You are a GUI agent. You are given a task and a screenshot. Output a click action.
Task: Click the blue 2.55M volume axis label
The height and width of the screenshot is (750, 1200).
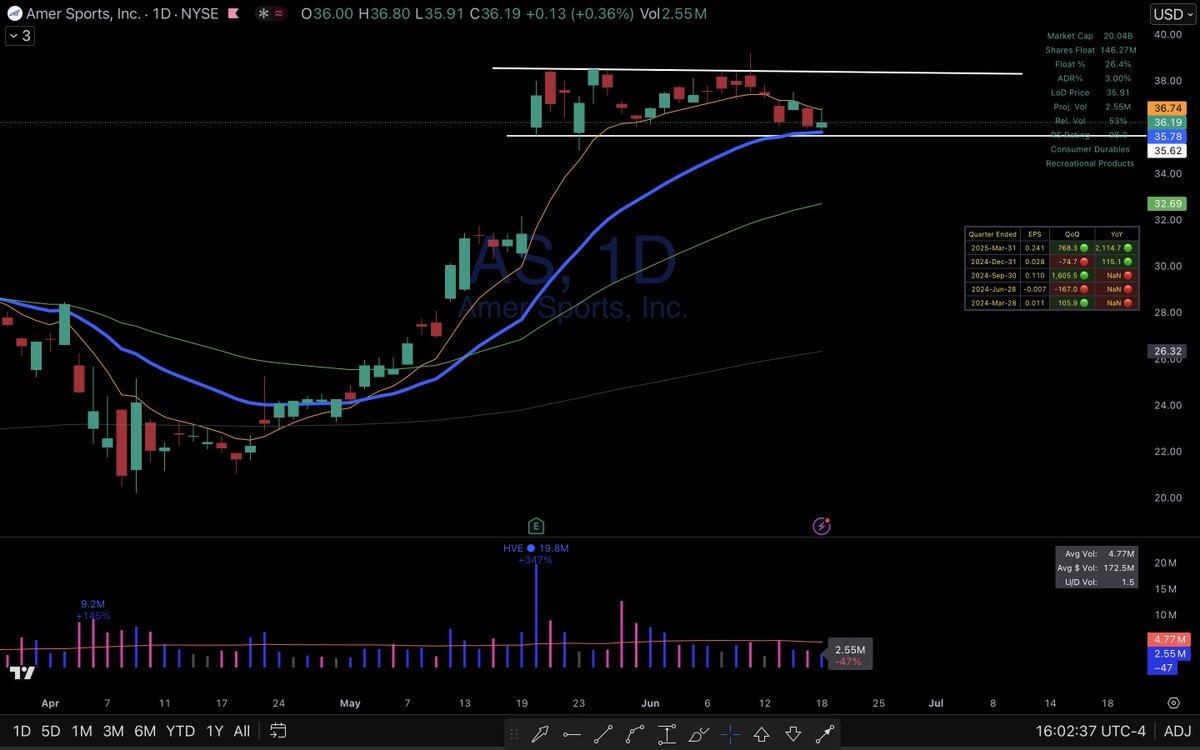tap(1169, 652)
